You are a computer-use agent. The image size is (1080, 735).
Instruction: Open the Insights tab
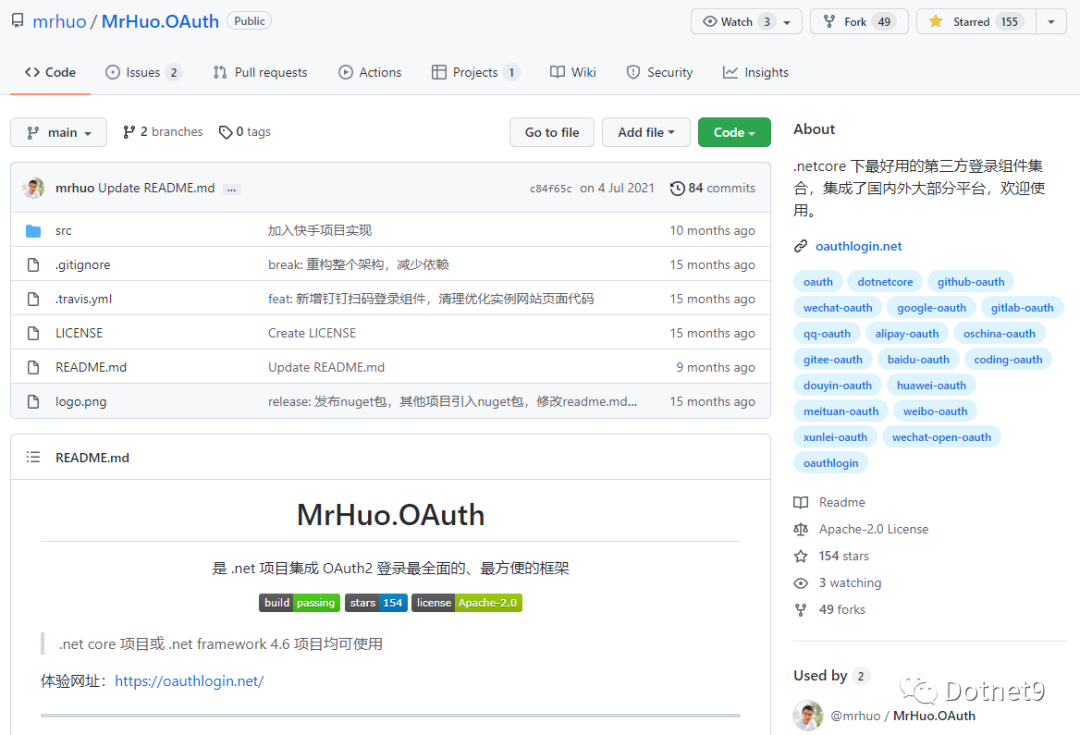[x=756, y=72]
